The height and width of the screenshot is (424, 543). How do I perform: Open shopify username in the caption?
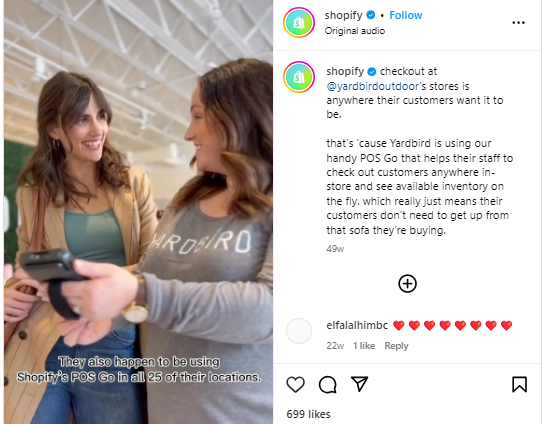tap(345, 71)
